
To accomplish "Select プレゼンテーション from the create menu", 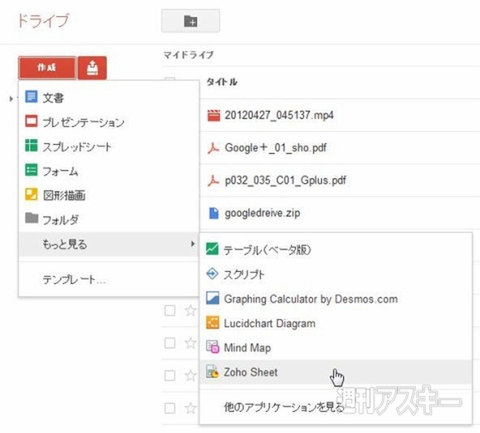I will tap(109, 122).
